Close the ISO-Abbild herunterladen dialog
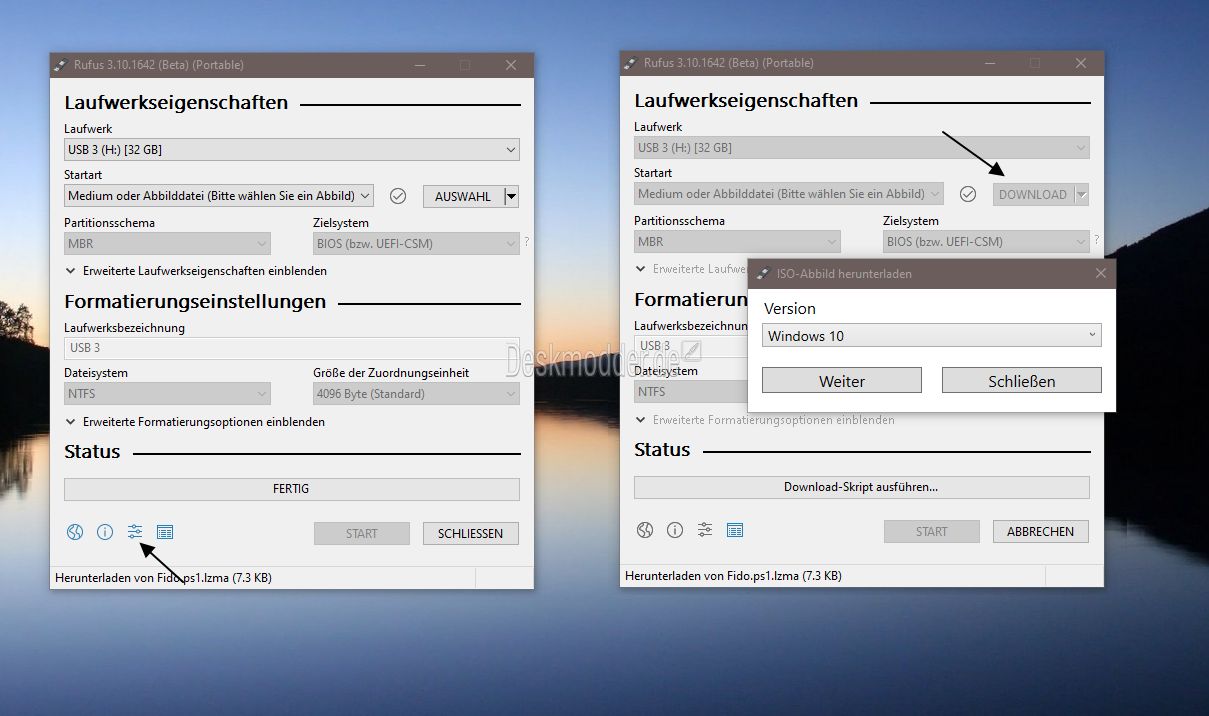 click(1101, 273)
